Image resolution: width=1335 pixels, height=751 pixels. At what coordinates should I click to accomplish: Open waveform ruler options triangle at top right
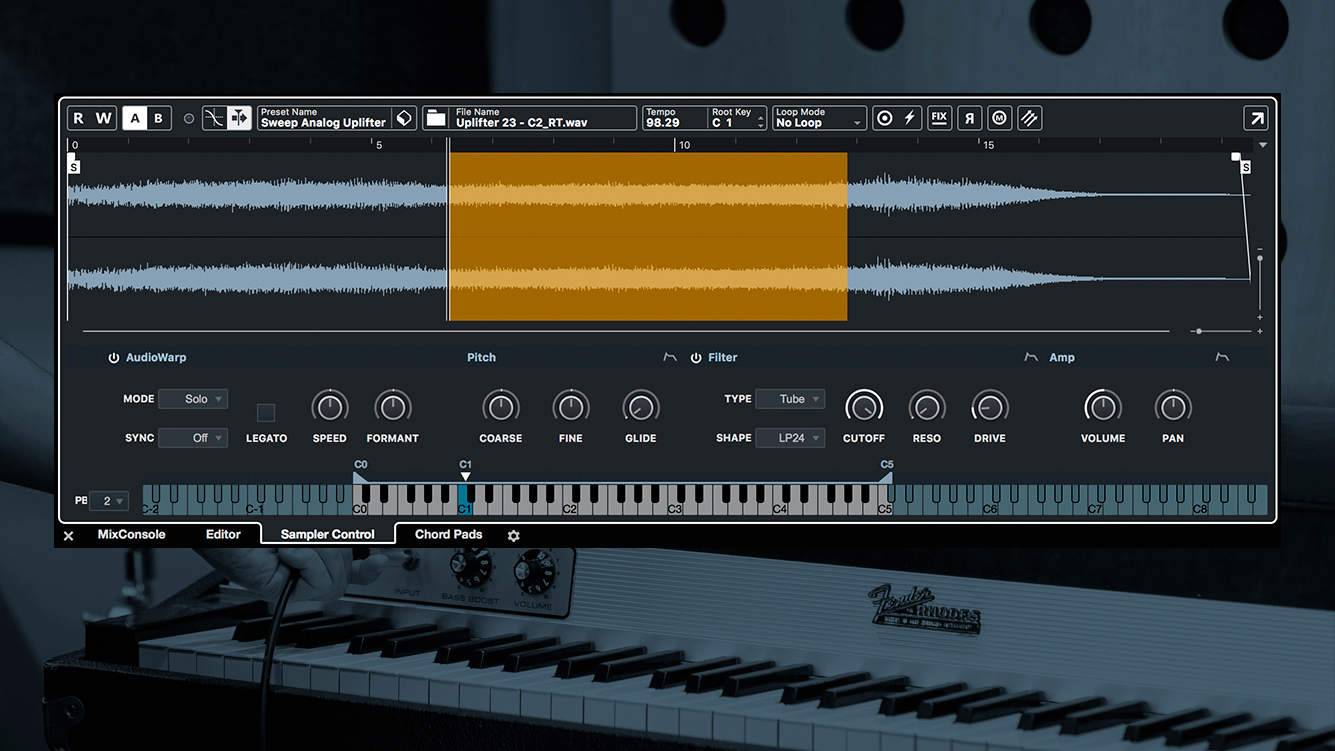point(1262,145)
